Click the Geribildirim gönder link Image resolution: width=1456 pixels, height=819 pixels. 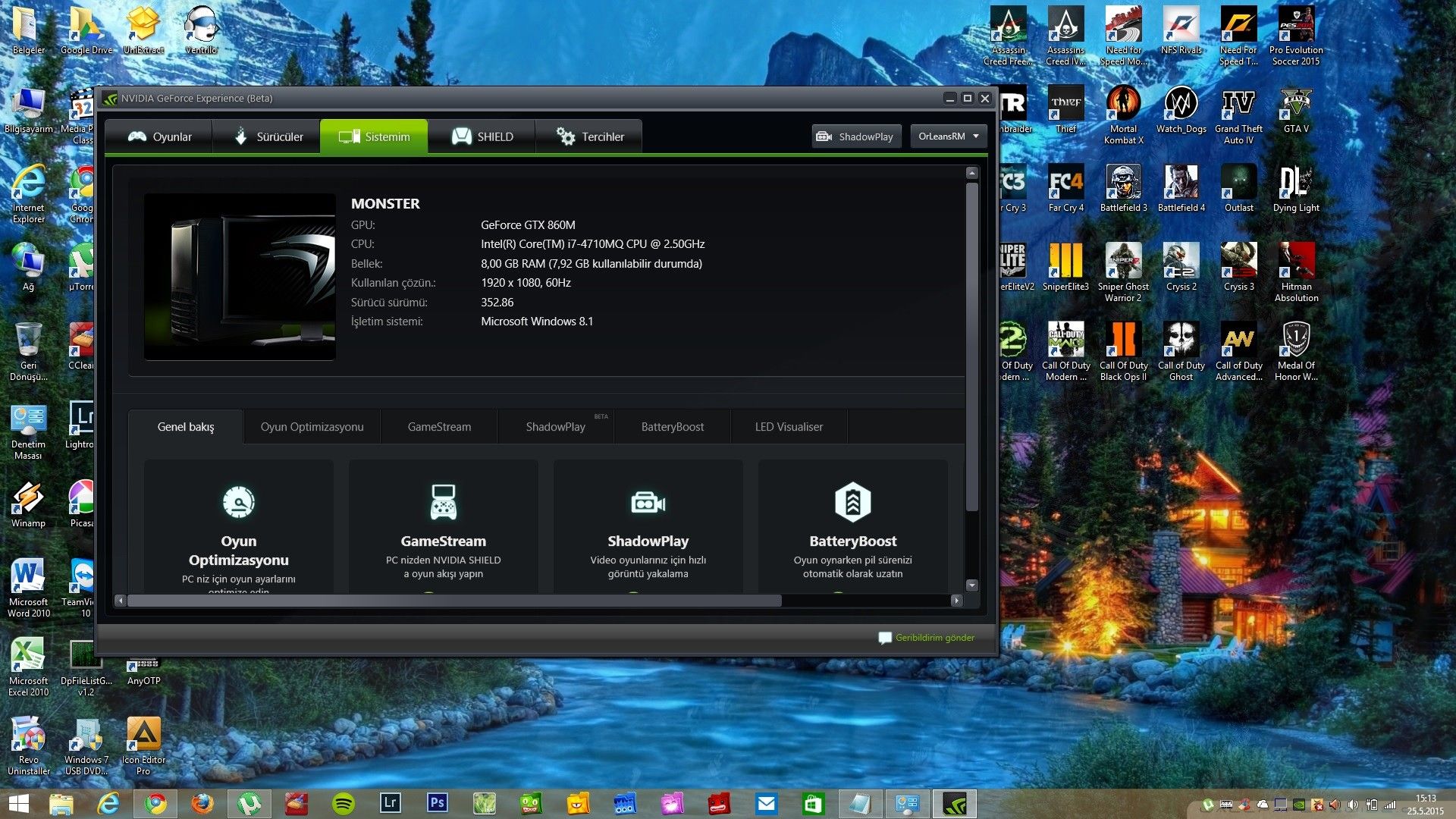tap(934, 638)
